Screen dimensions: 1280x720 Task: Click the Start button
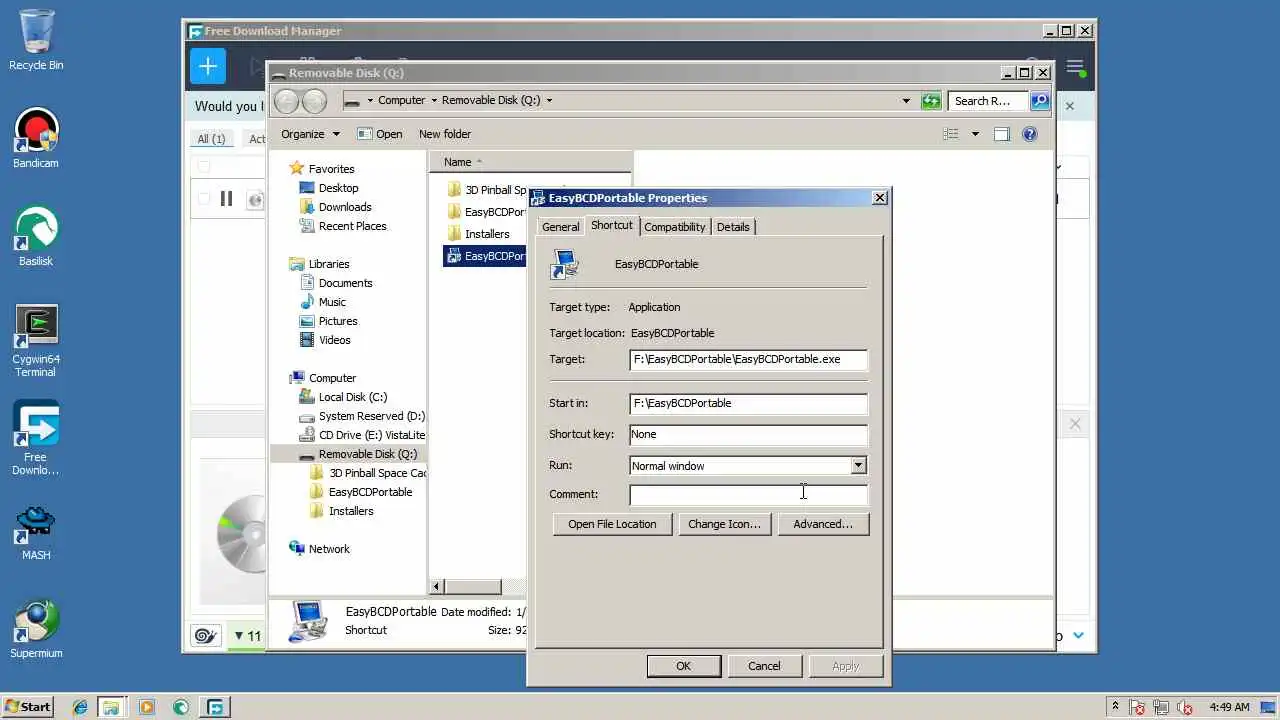coord(28,707)
